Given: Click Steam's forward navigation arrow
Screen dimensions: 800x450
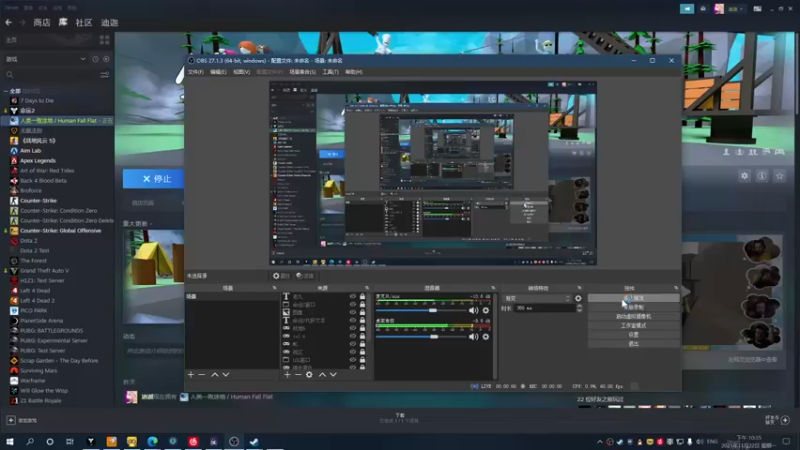Looking at the screenshot, I should click(22, 22).
